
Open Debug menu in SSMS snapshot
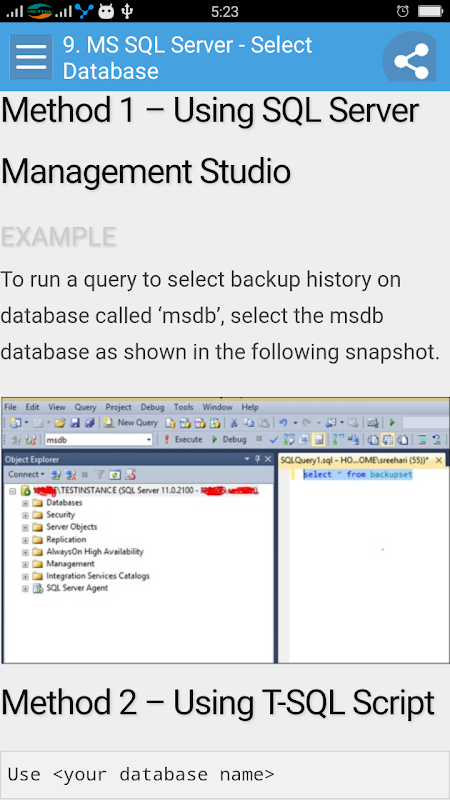(153, 407)
